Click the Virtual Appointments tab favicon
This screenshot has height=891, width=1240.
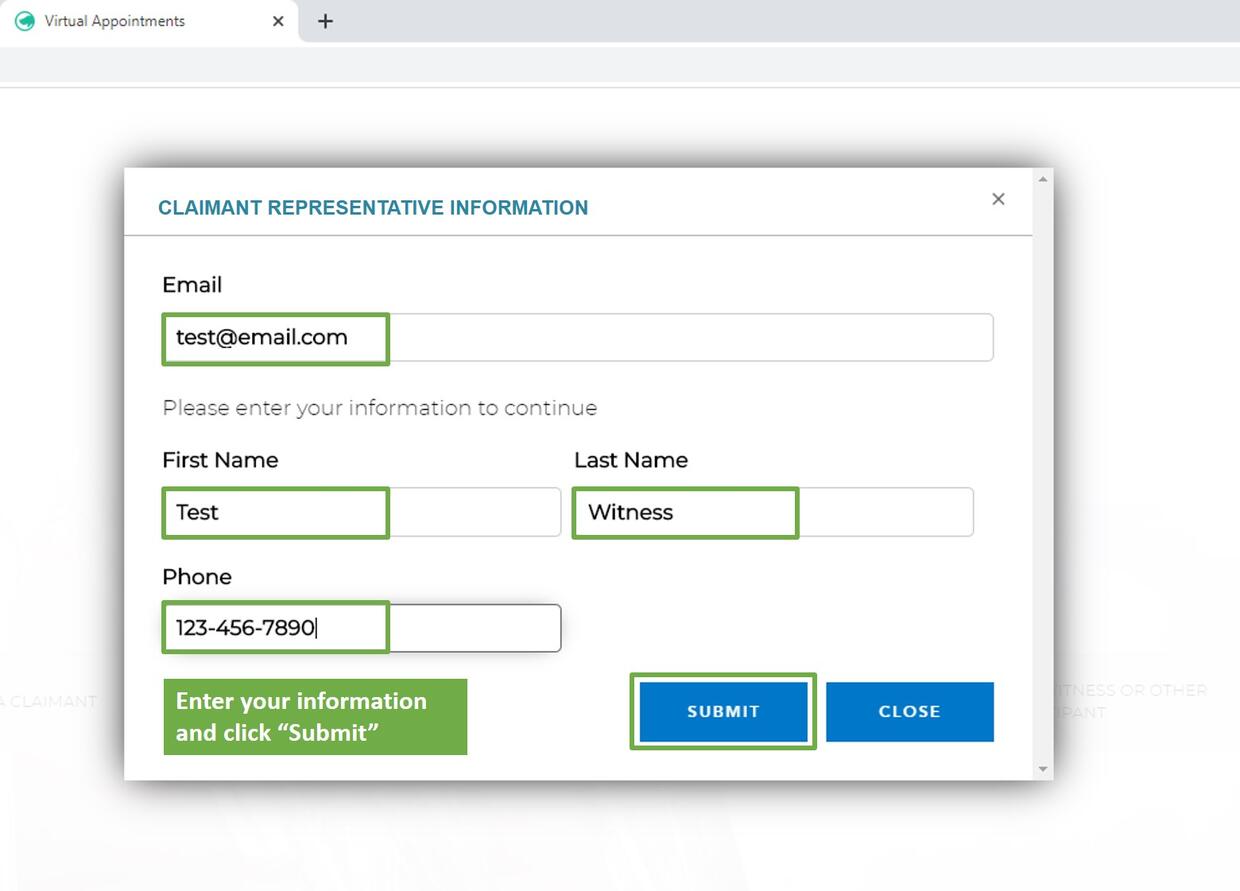point(25,21)
